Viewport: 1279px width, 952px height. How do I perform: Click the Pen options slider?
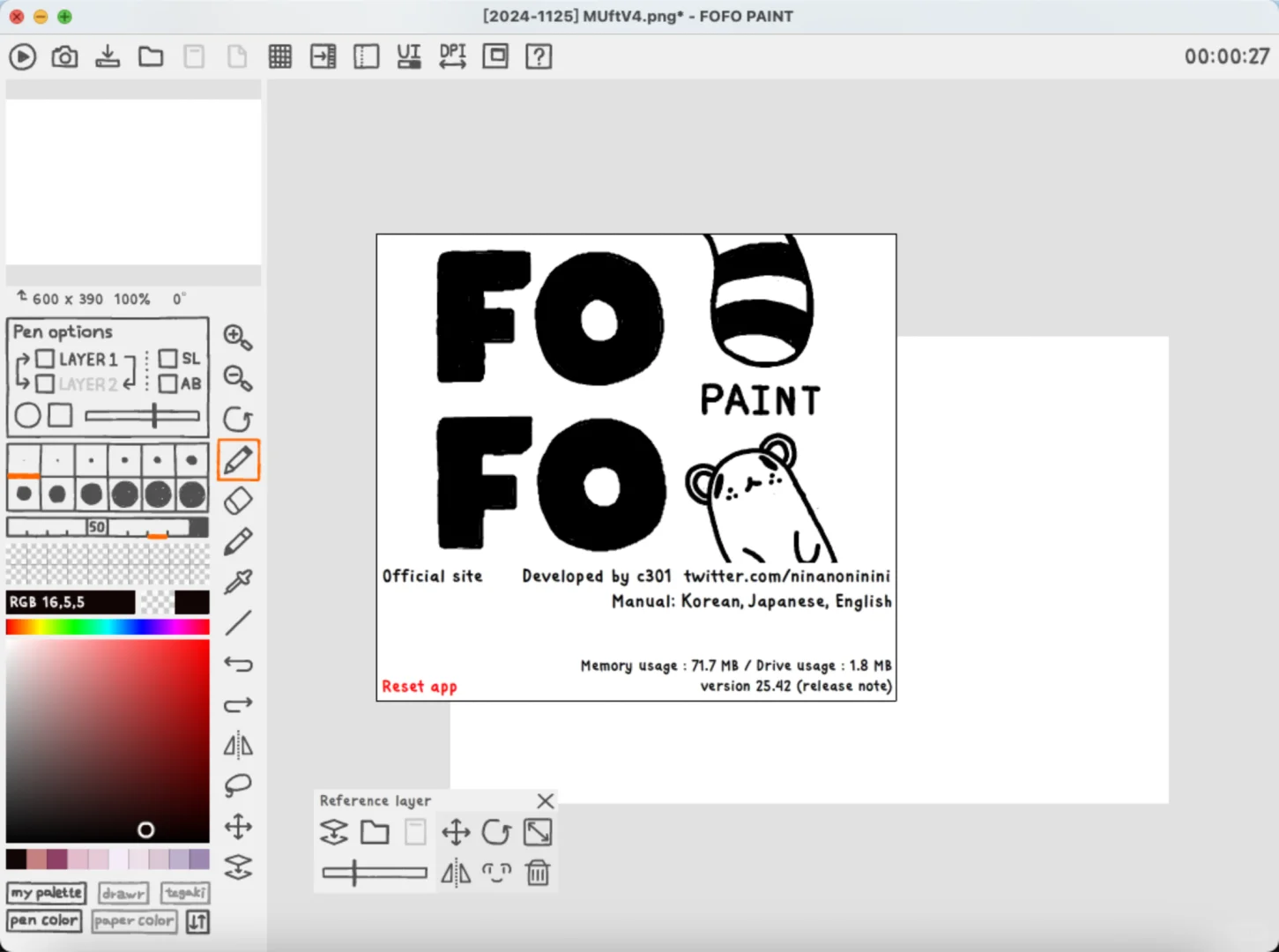click(142, 415)
